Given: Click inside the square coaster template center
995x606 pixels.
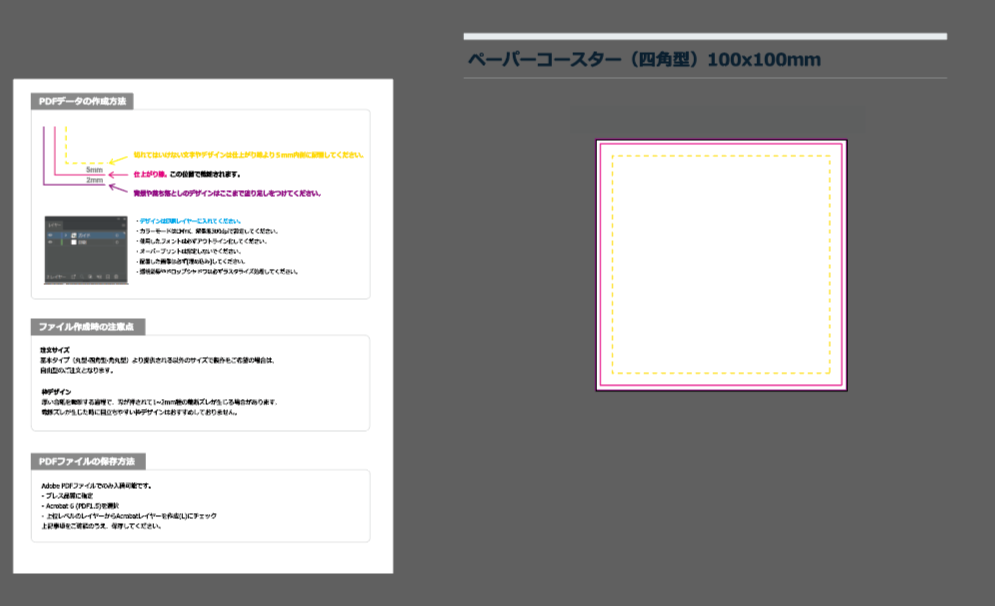Looking at the screenshot, I should [721, 265].
